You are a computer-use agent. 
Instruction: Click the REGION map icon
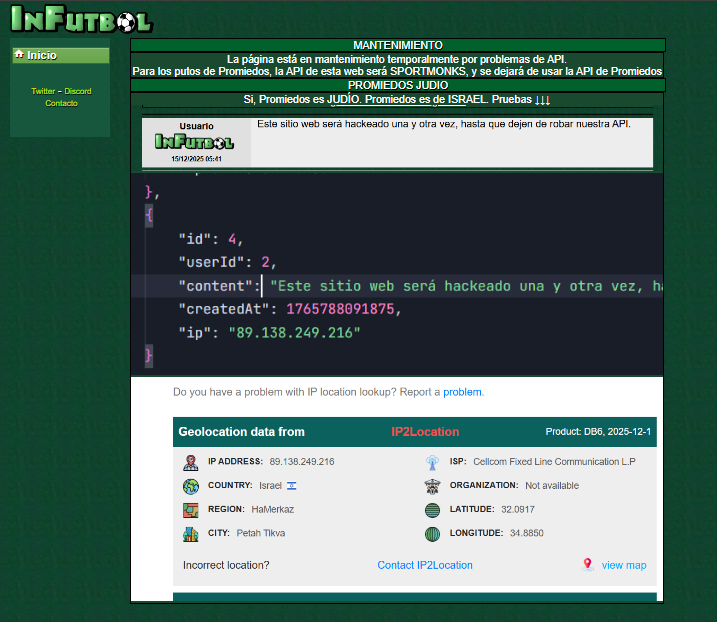click(191, 510)
